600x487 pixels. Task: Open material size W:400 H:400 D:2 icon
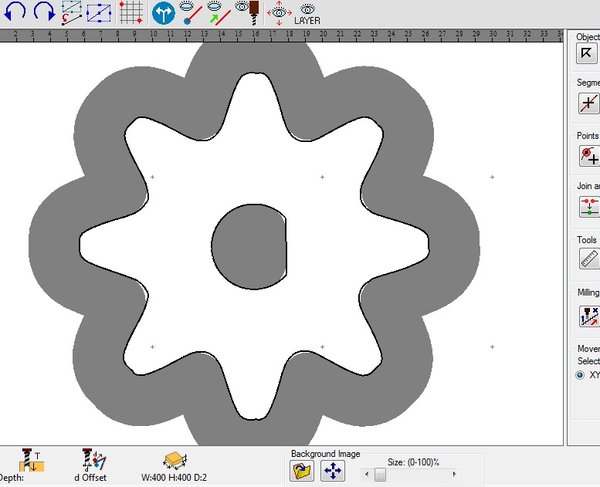(x=174, y=461)
